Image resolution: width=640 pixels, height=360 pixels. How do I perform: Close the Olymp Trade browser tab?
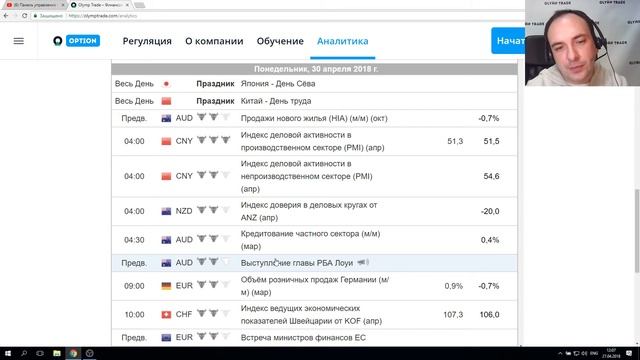127,5
